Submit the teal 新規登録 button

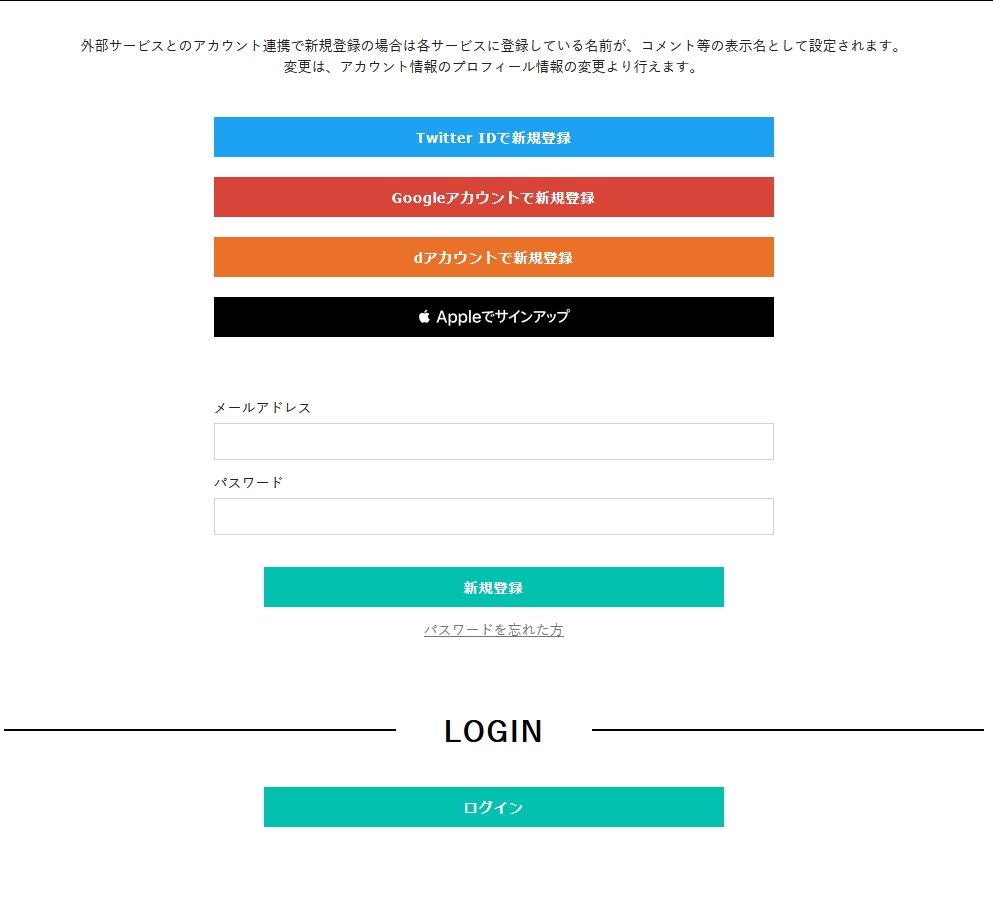coord(493,587)
